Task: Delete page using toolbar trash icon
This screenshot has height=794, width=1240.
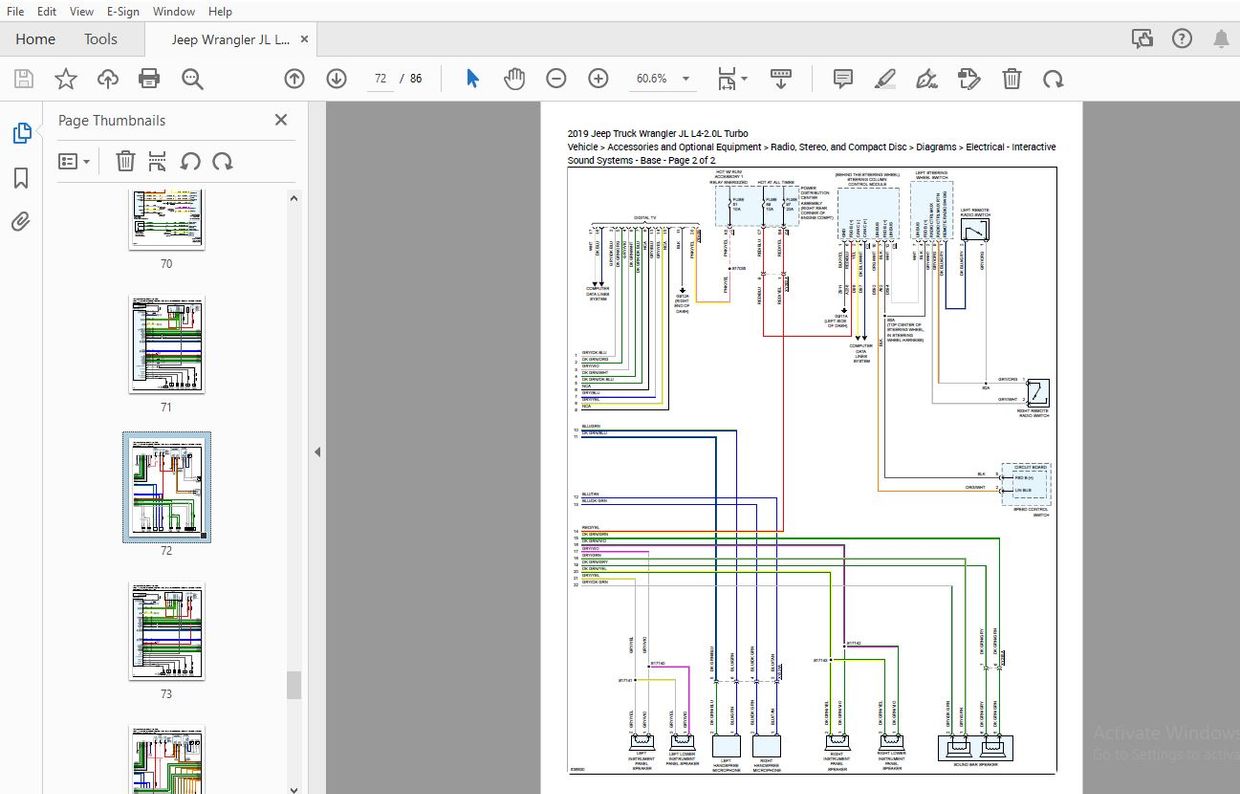Action: coord(1012,79)
